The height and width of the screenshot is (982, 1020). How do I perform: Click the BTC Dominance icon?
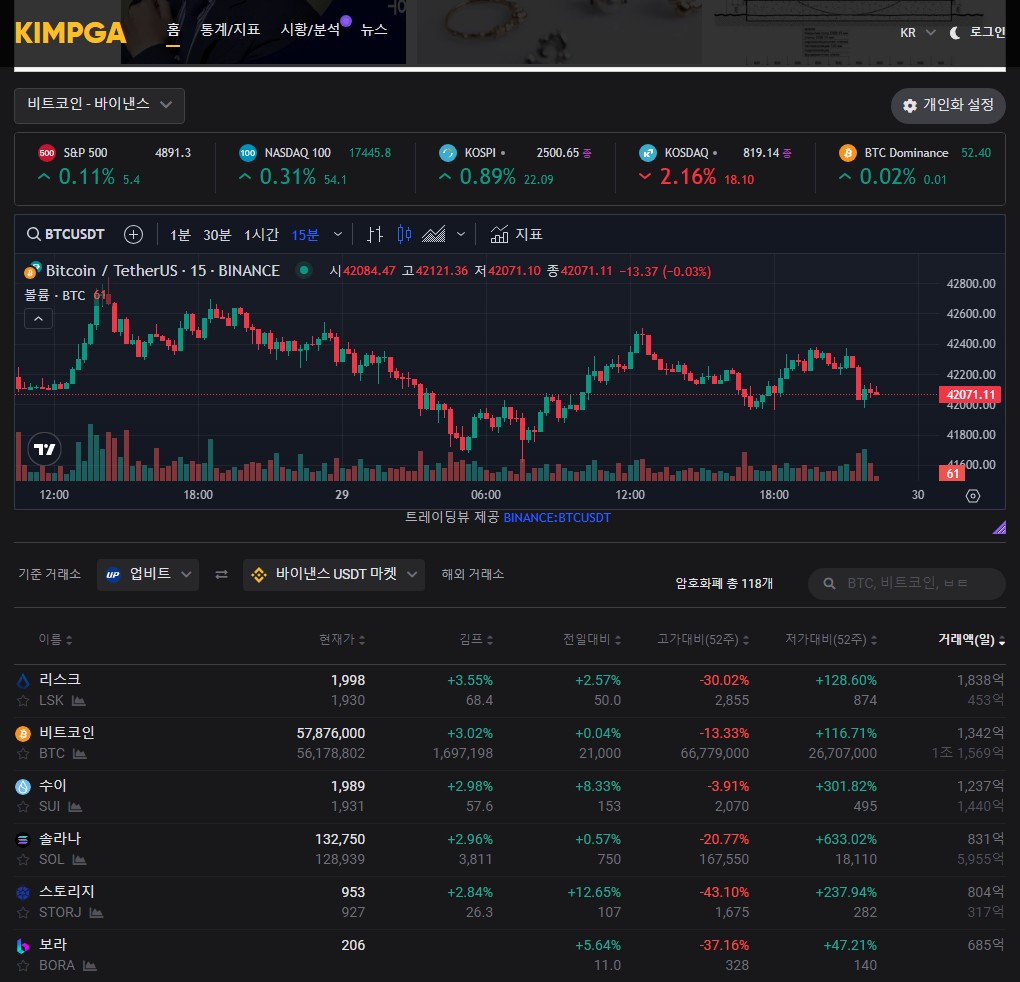[x=848, y=153]
